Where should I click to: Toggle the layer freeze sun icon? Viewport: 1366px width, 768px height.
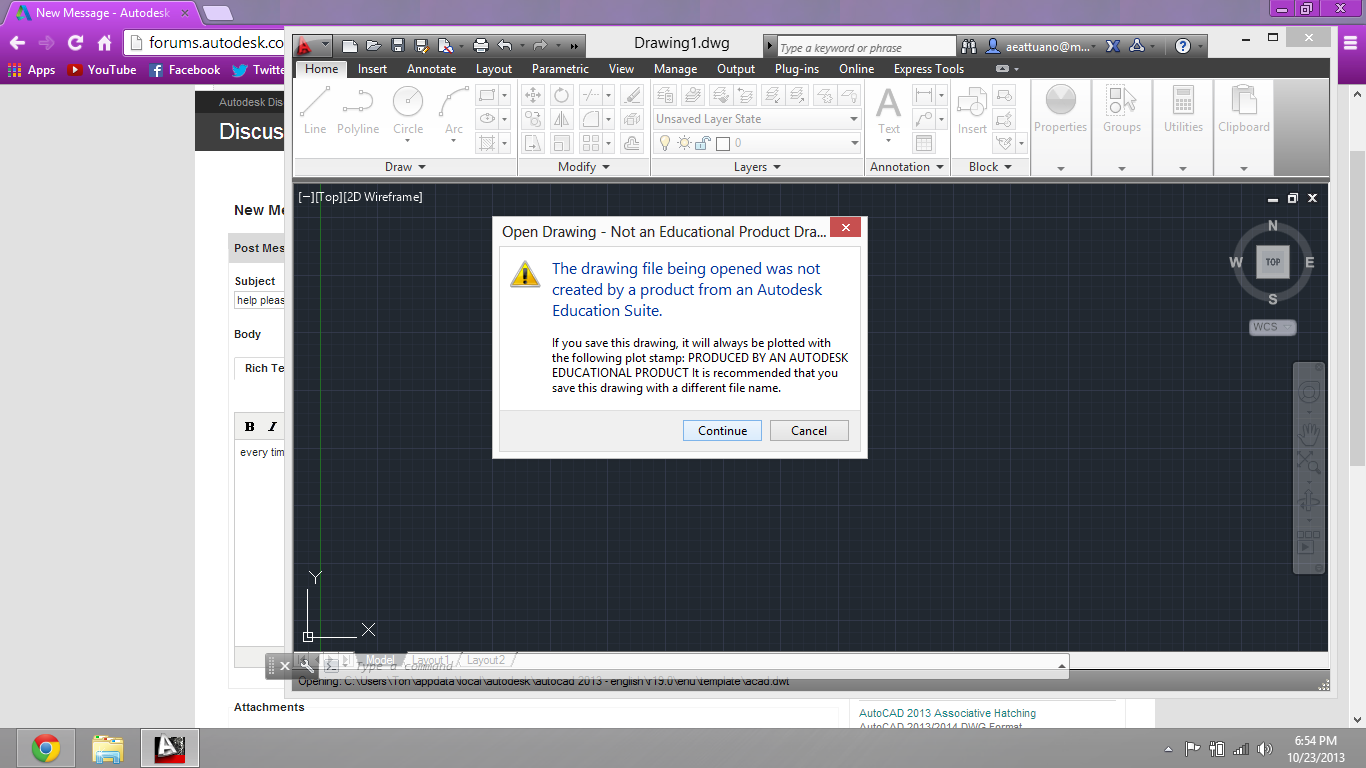point(684,143)
